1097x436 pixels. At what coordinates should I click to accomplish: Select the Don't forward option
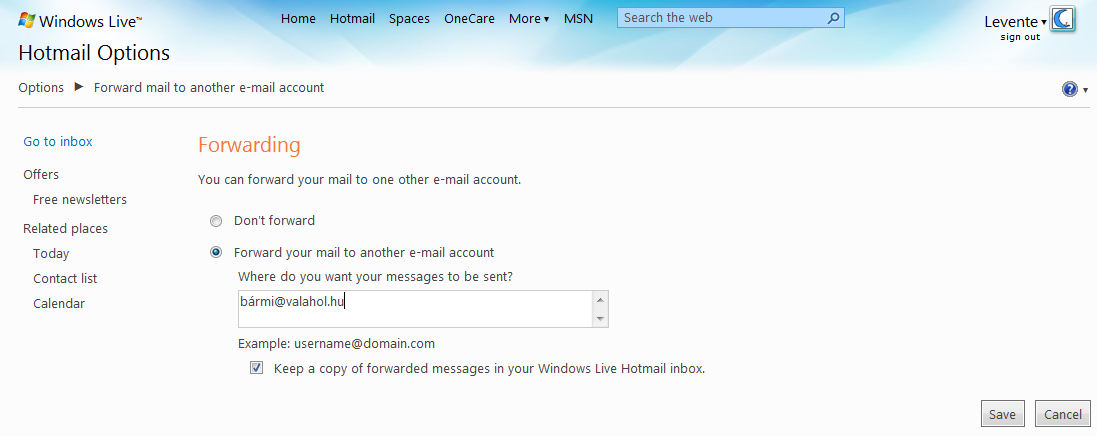[x=216, y=221]
